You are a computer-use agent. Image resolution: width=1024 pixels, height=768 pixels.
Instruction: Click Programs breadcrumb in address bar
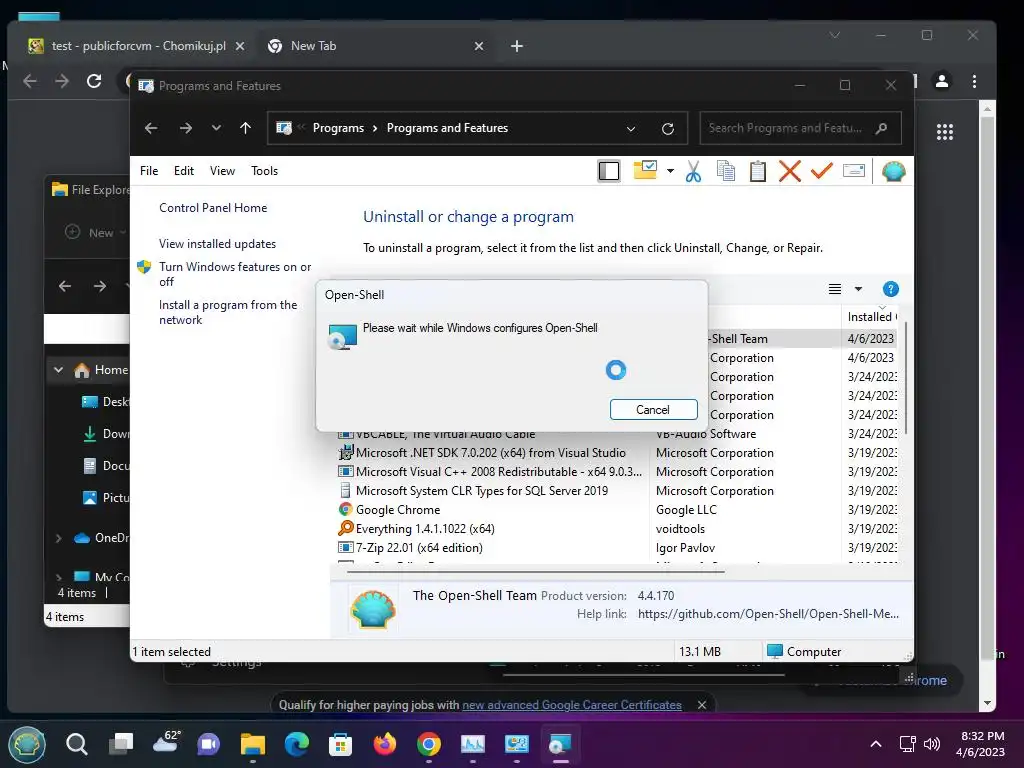338,128
